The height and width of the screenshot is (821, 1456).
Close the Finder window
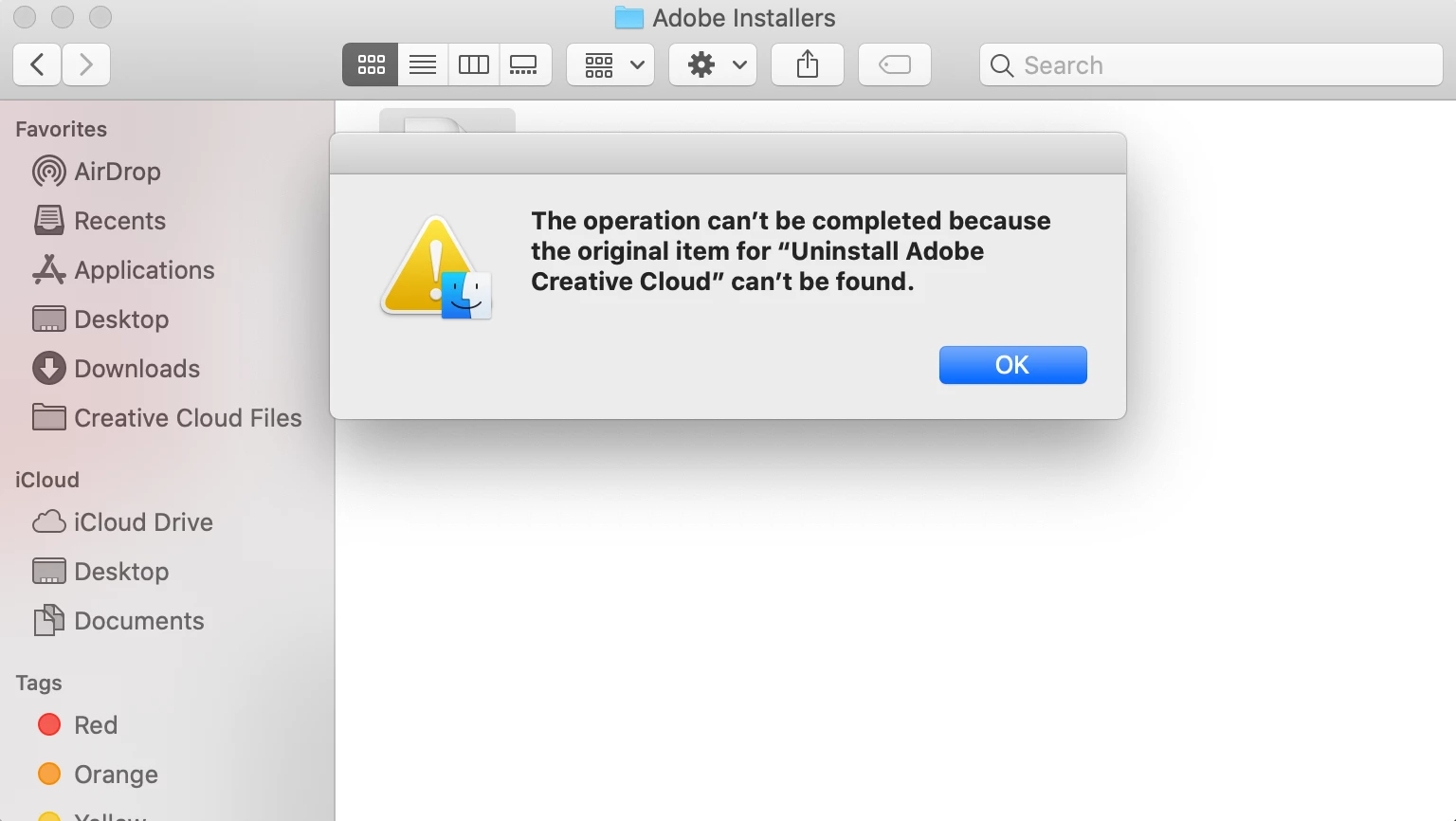tap(26, 17)
